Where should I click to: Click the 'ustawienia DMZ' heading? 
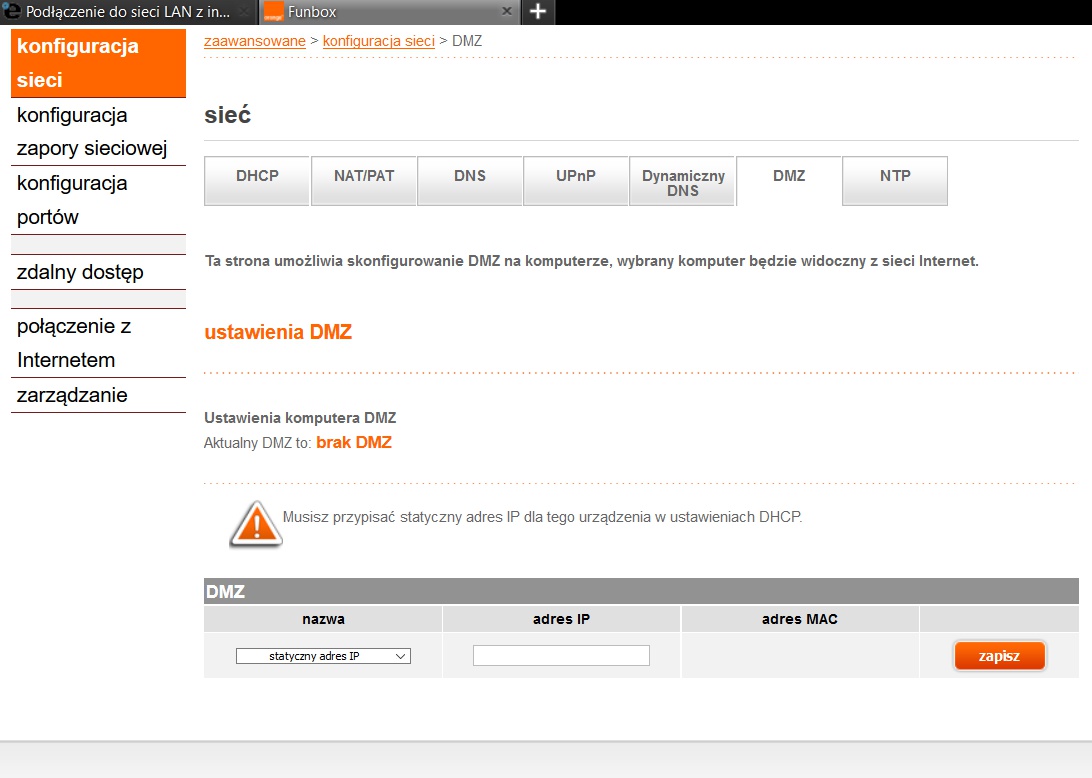278,332
